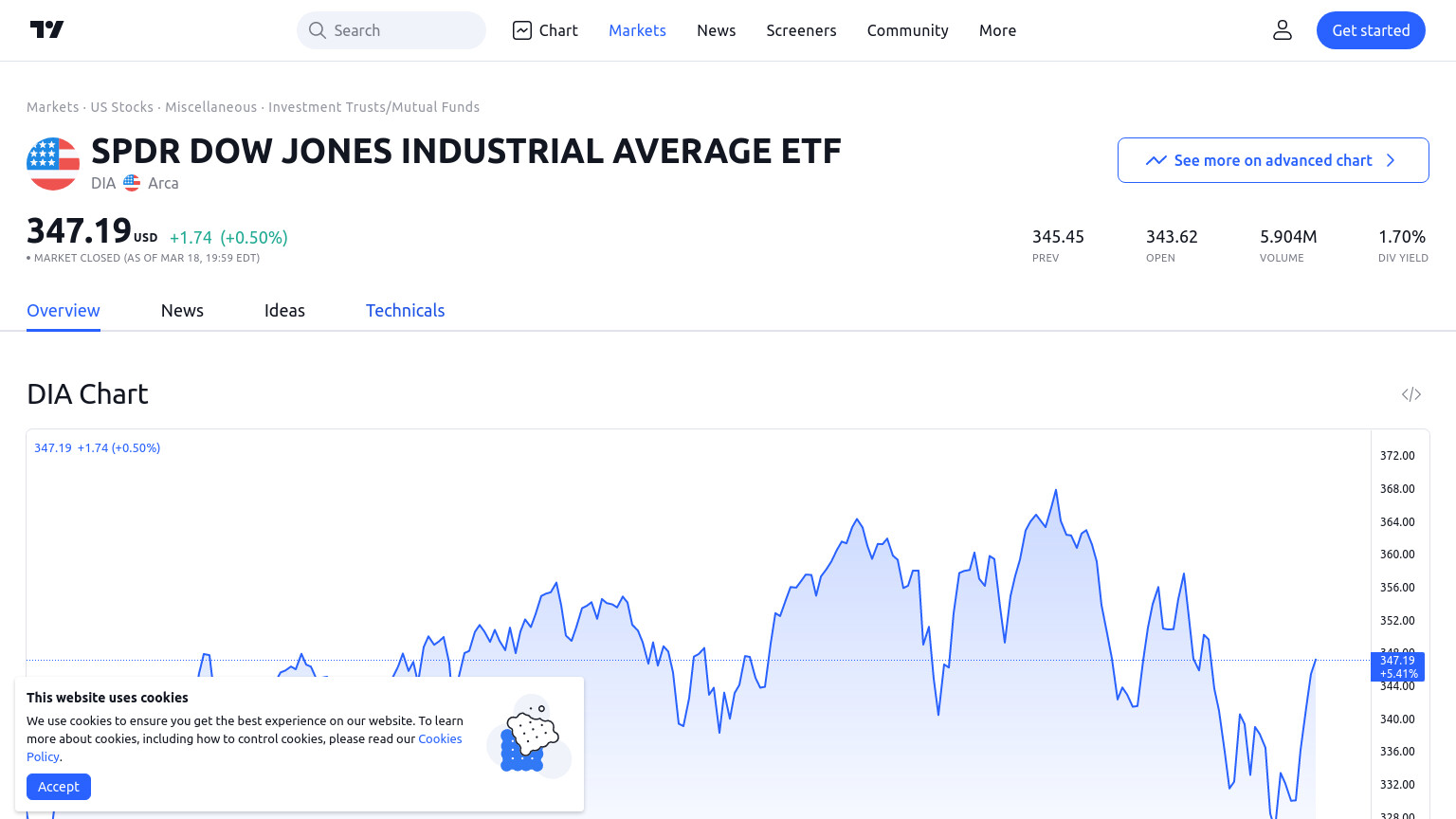Open the News menu in header
Viewport: 1456px width, 819px height.
pos(716,30)
